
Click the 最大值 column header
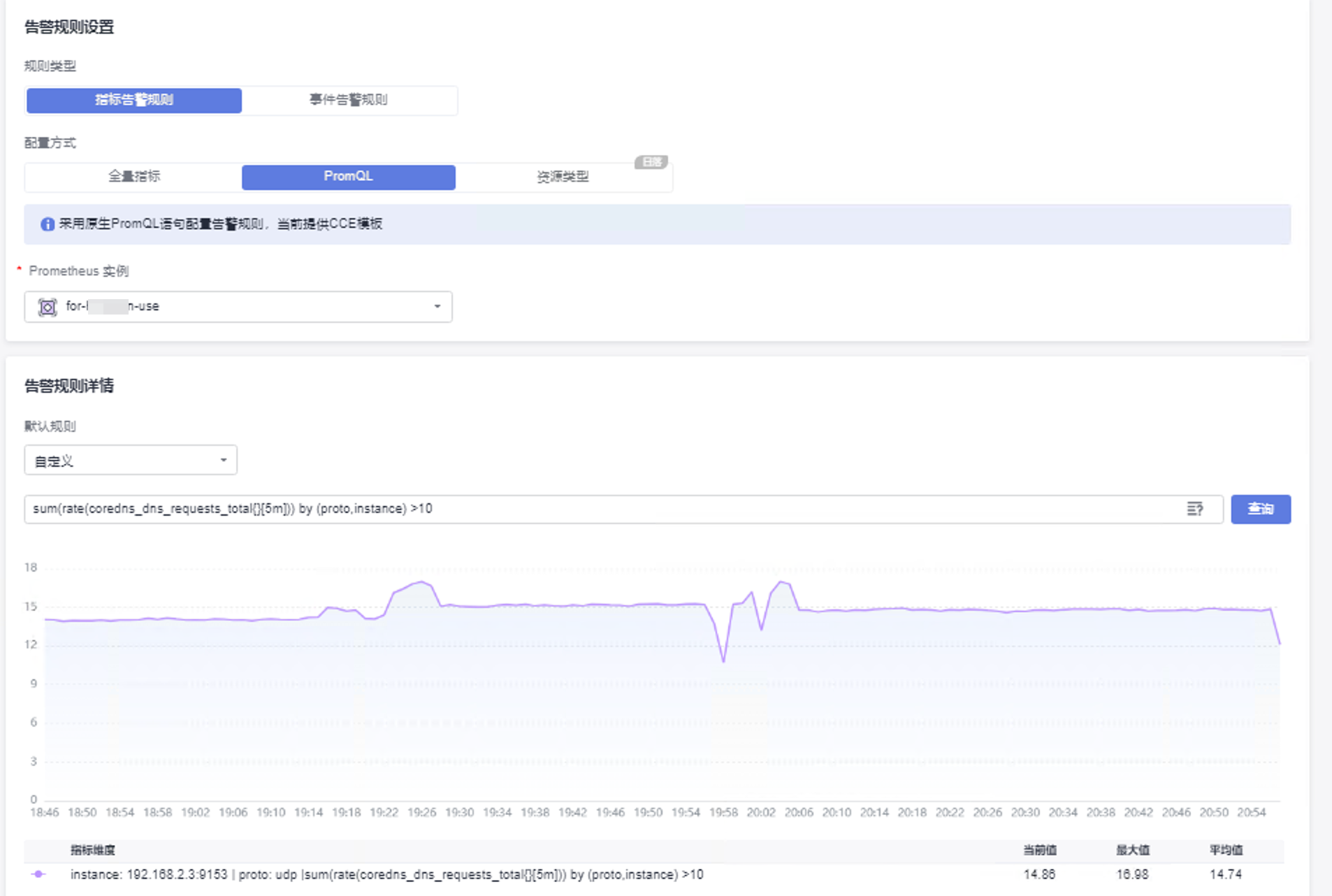click(1132, 850)
